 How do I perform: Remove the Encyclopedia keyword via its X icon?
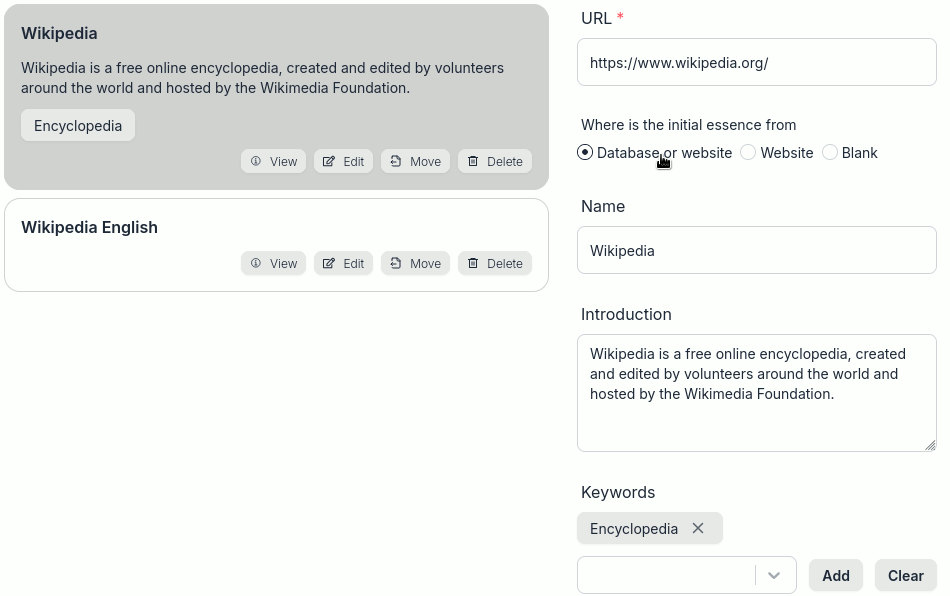pos(698,528)
